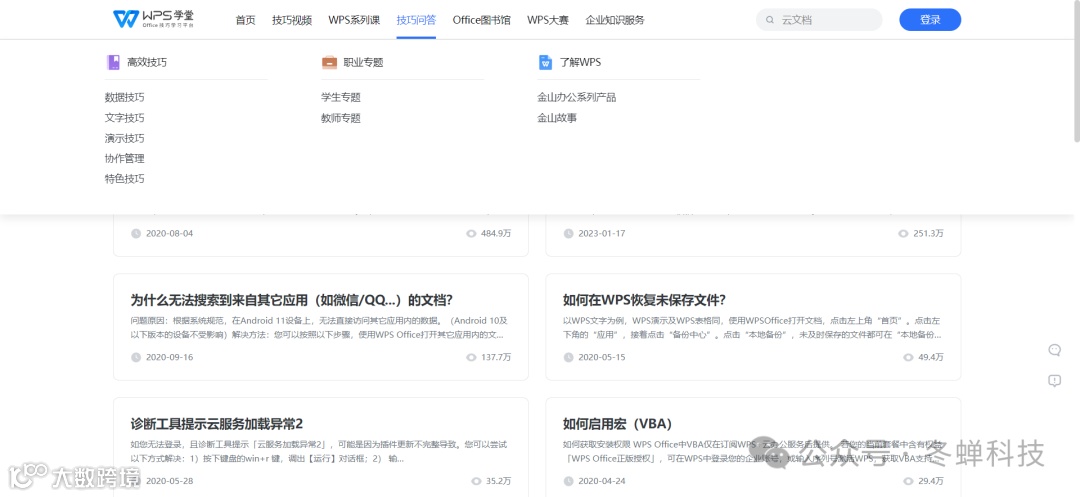The image size is (1080, 497).
Task: Click the clock icon next to 2023-01-17
Action: [568, 233]
